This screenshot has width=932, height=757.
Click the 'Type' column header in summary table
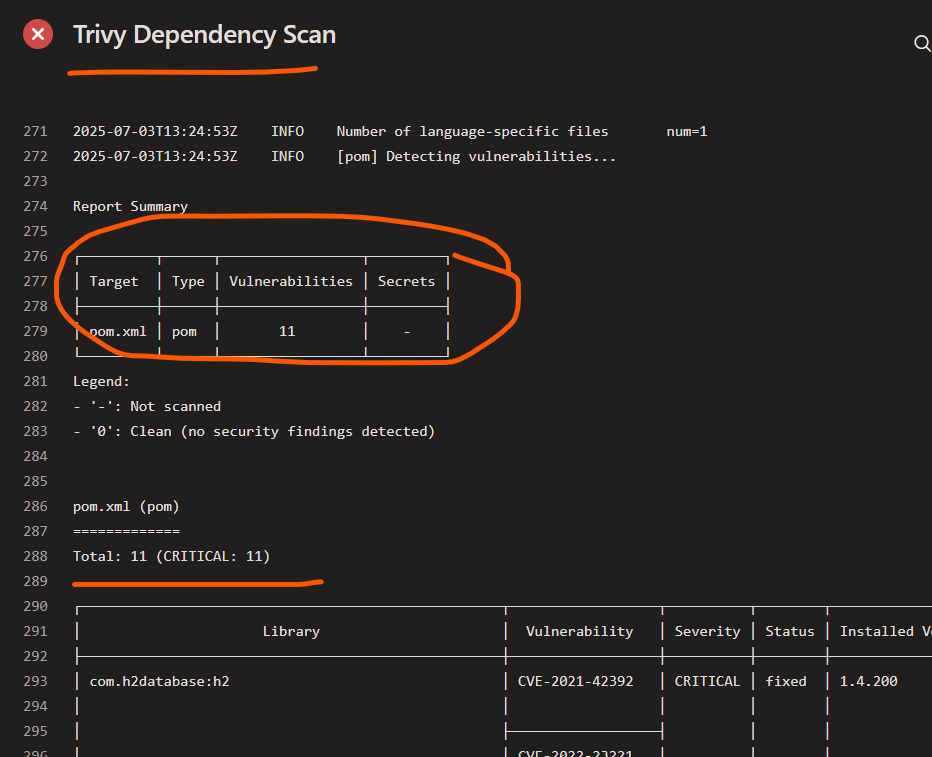(x=188, y=281)
